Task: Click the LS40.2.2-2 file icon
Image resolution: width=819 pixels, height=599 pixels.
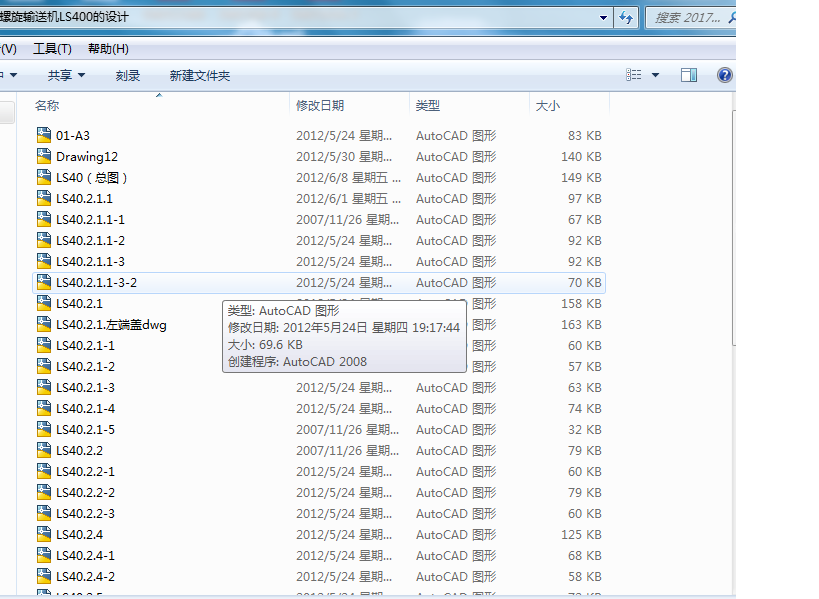Action: coord(44,492)
